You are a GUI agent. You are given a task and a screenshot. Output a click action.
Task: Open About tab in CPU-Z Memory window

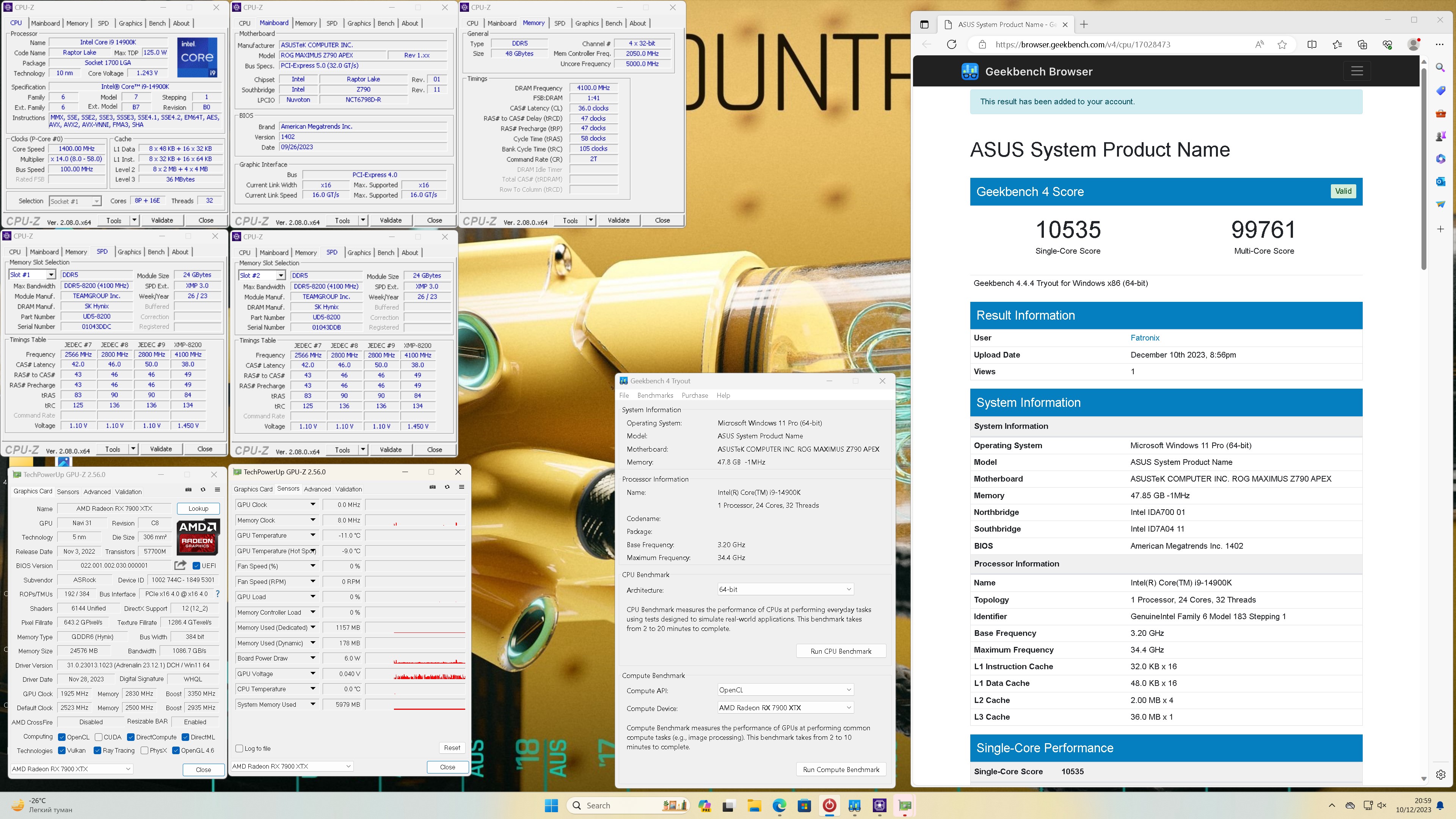[637, 23]
